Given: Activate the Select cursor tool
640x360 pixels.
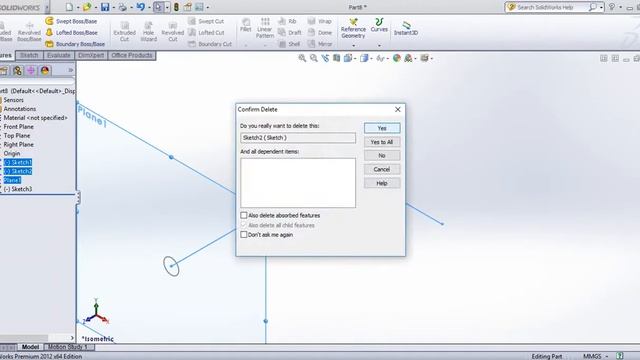Looking at the screenshot, I should 159,7.
